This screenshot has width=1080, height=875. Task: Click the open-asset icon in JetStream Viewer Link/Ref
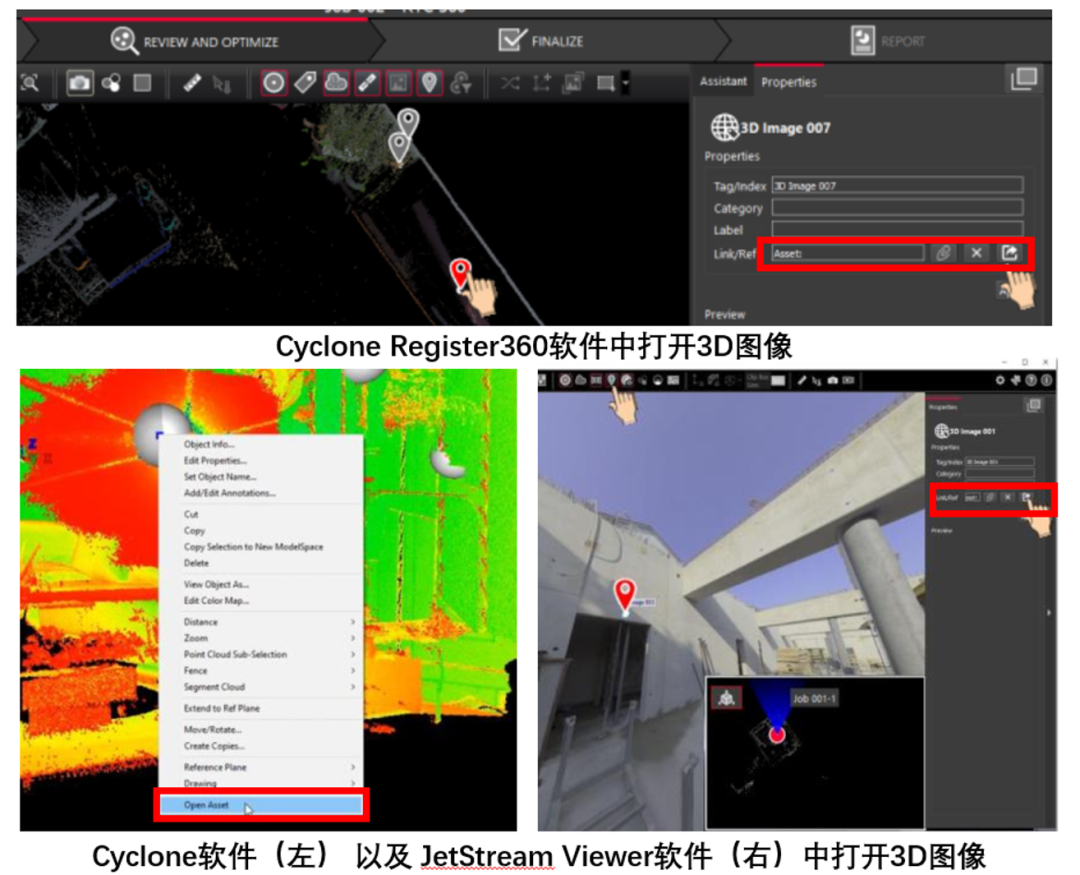(x=1026, y=497)
